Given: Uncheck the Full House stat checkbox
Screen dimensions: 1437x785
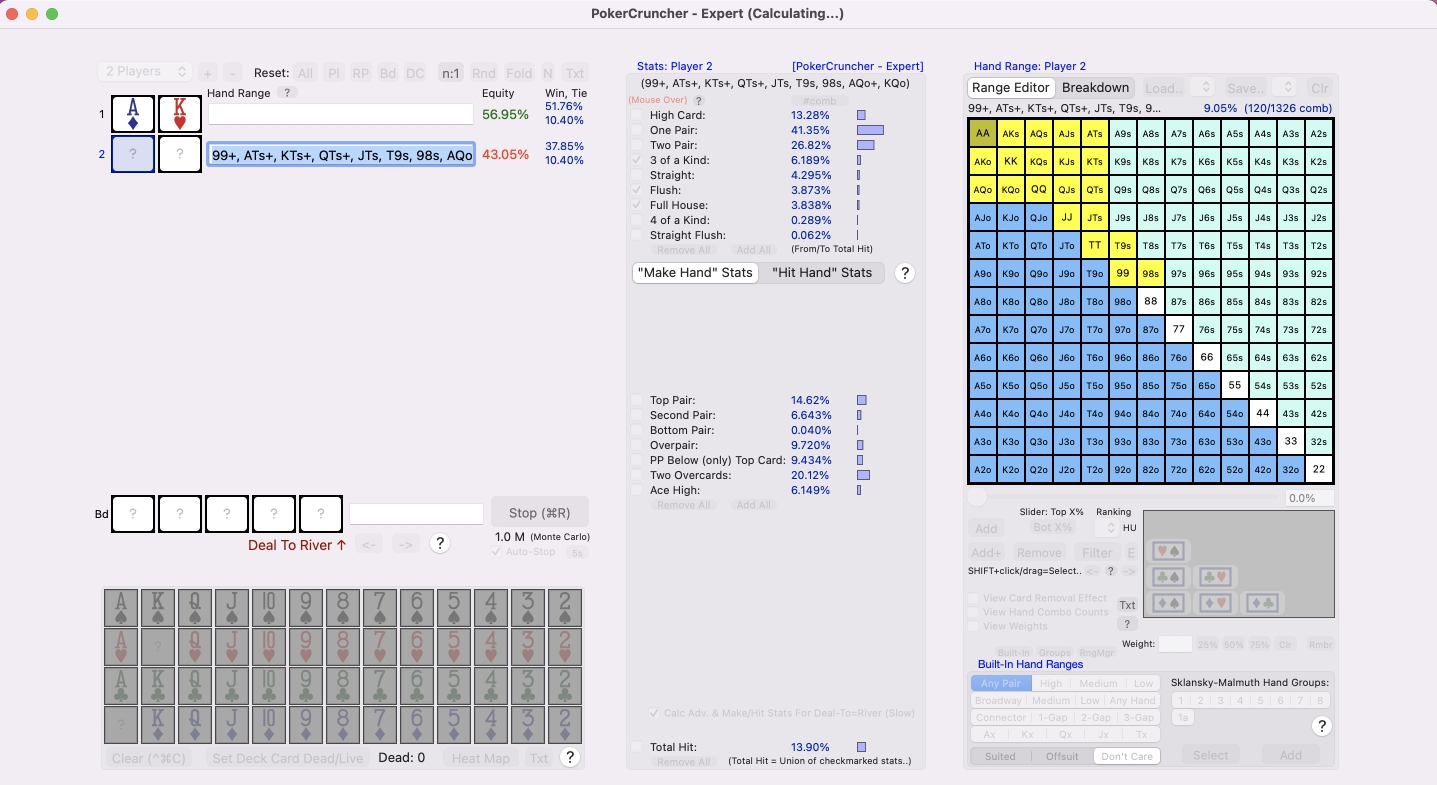Looking at the screenshot, I should click(x=637, y=205).
